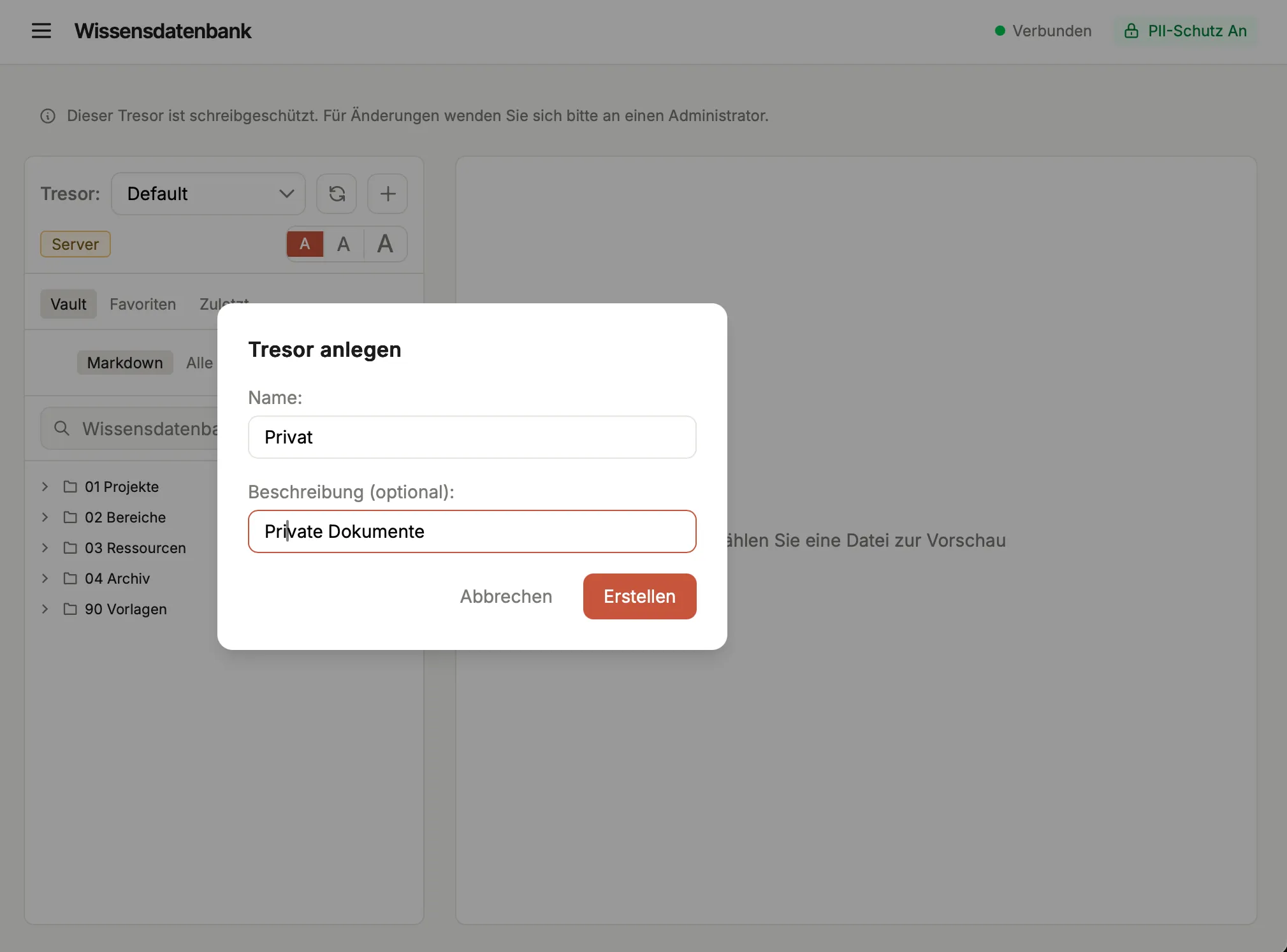1287x952 pixels.
Task: Open the Tresor Default dropdown
Action: [x=208, y=194]
